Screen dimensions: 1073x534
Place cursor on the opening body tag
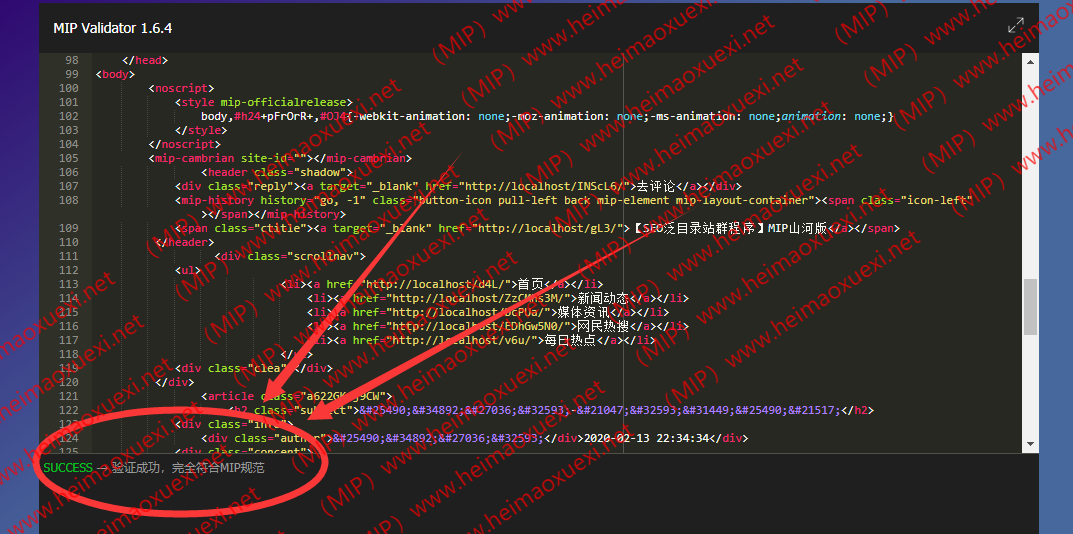coord(113,74)
